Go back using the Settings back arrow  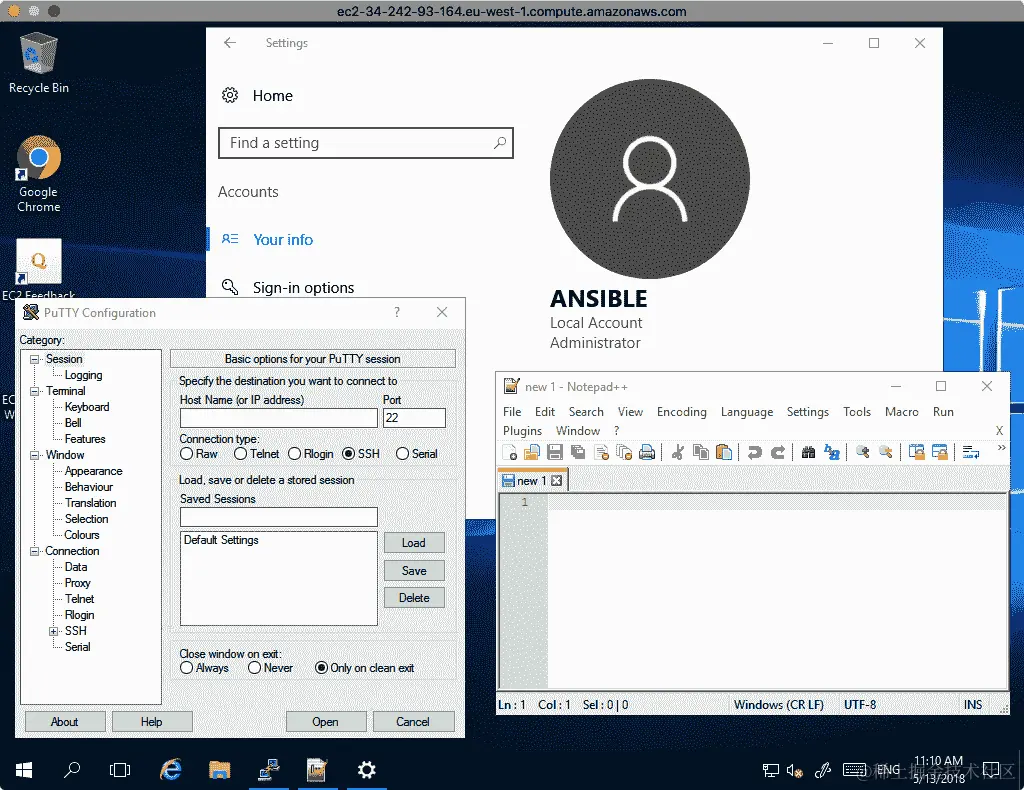229,42
